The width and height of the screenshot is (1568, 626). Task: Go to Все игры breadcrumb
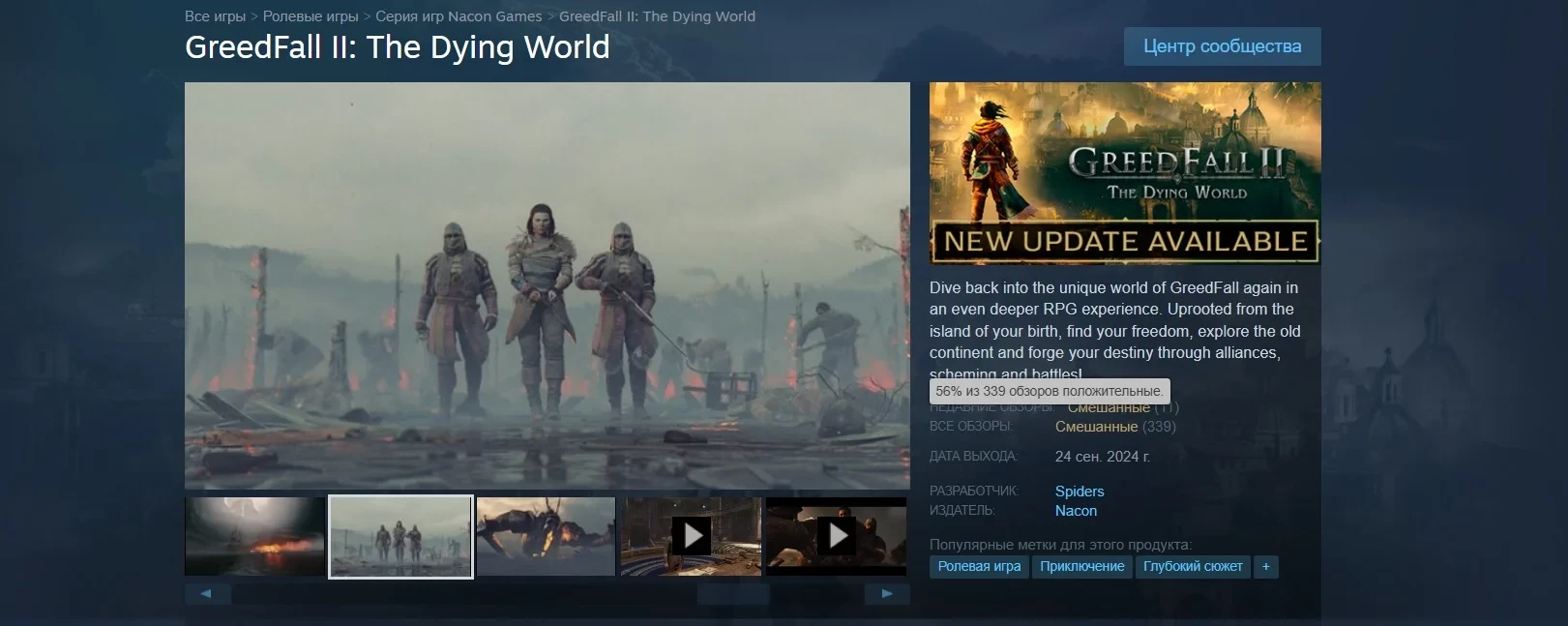click(x=215, y=16)
